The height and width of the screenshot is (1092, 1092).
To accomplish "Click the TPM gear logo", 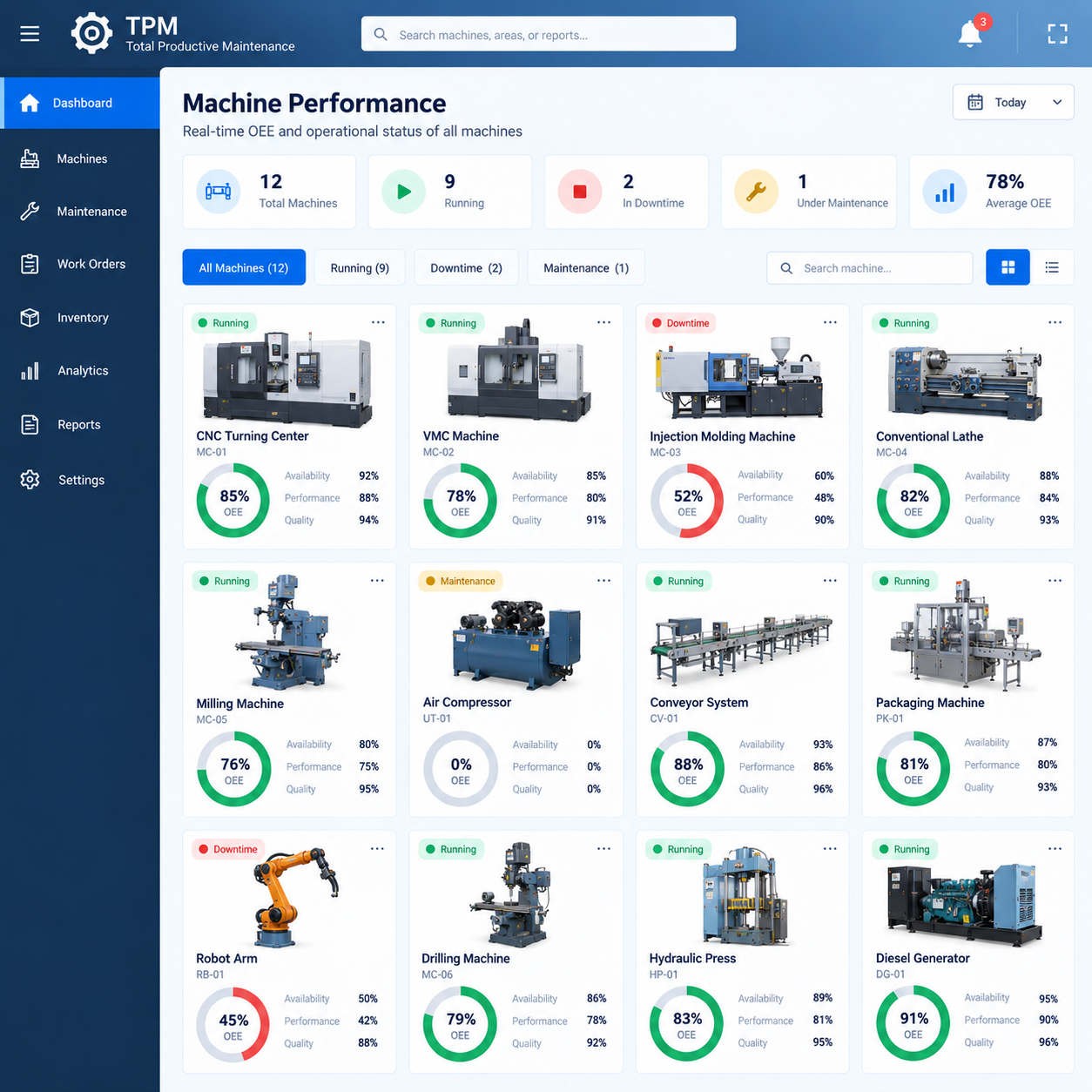I will [91, 34].
